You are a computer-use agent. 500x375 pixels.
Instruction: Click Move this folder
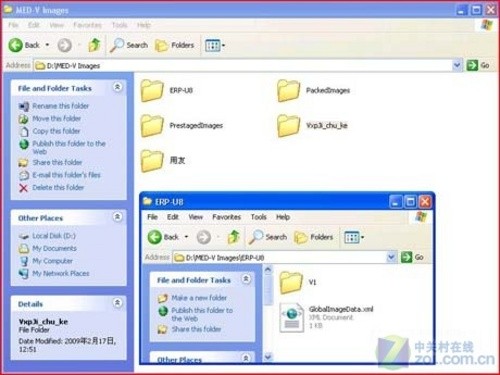point(50,119)
